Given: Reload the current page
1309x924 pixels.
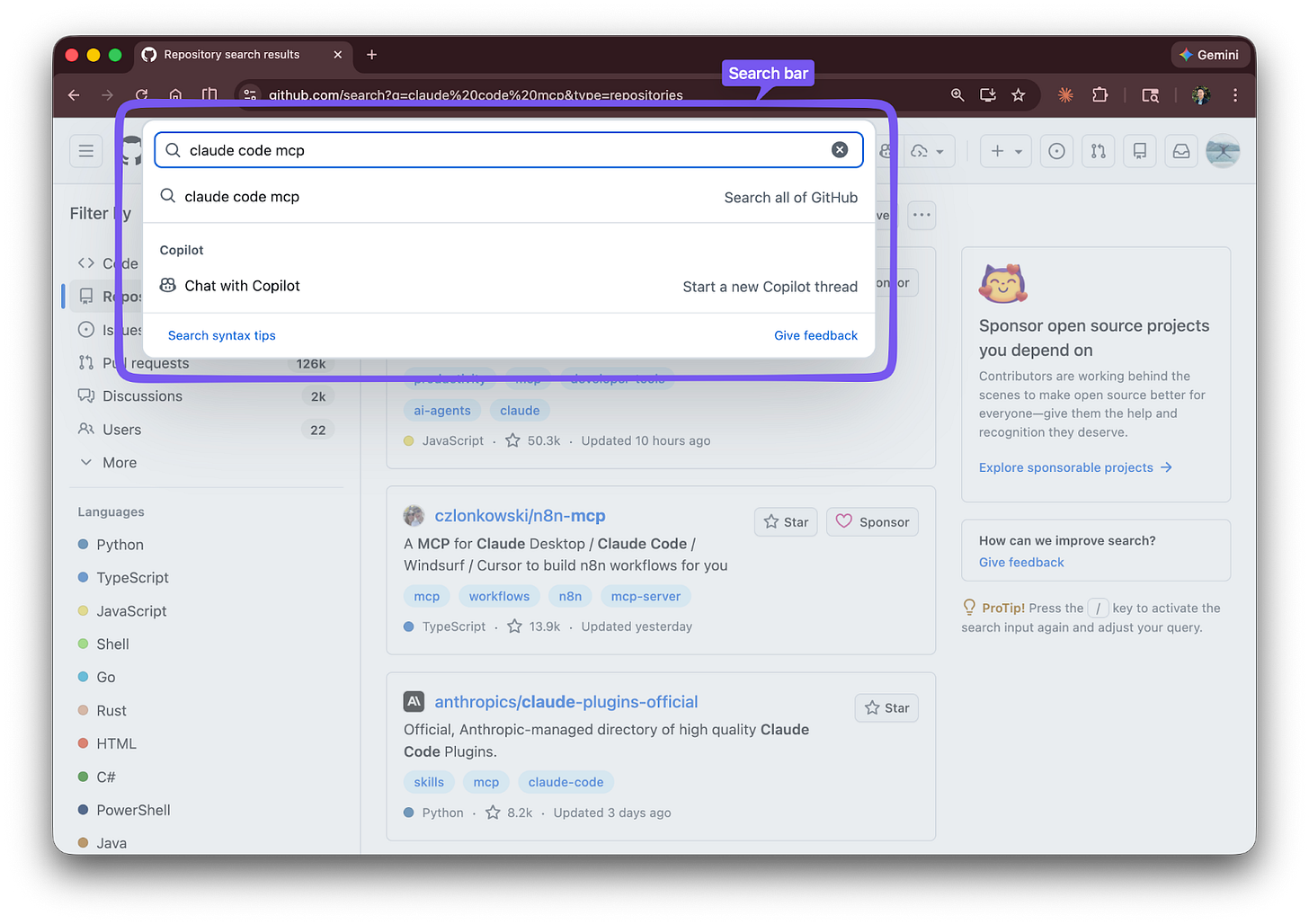Looking at the screenshot, I should point(142,95).
